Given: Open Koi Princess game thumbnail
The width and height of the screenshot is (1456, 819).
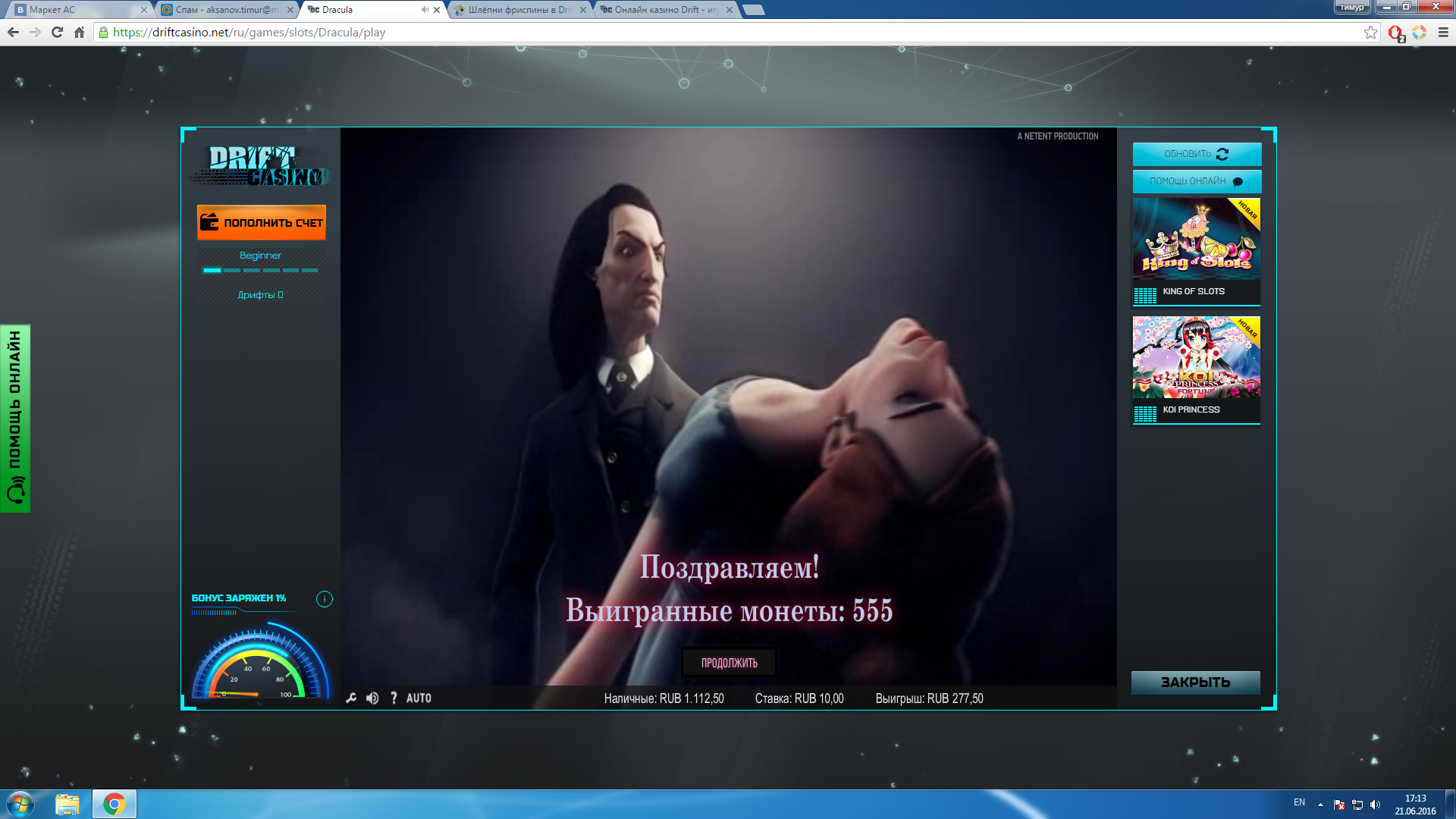Looking at the screenshot, I should click(x=1196, y=358).
